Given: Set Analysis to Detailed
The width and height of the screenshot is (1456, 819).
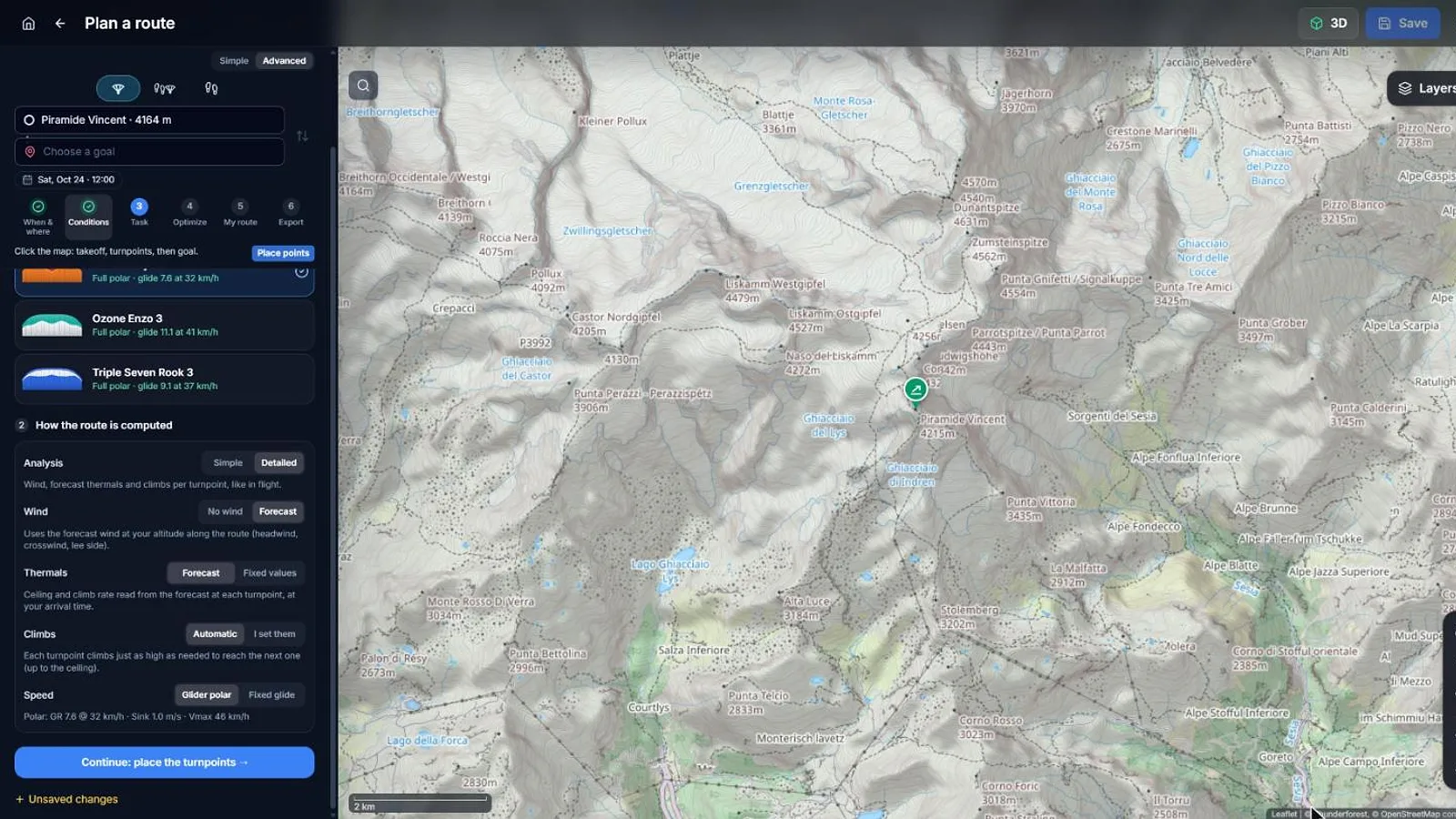Looking at the screenshot, I should click(278, 463).
